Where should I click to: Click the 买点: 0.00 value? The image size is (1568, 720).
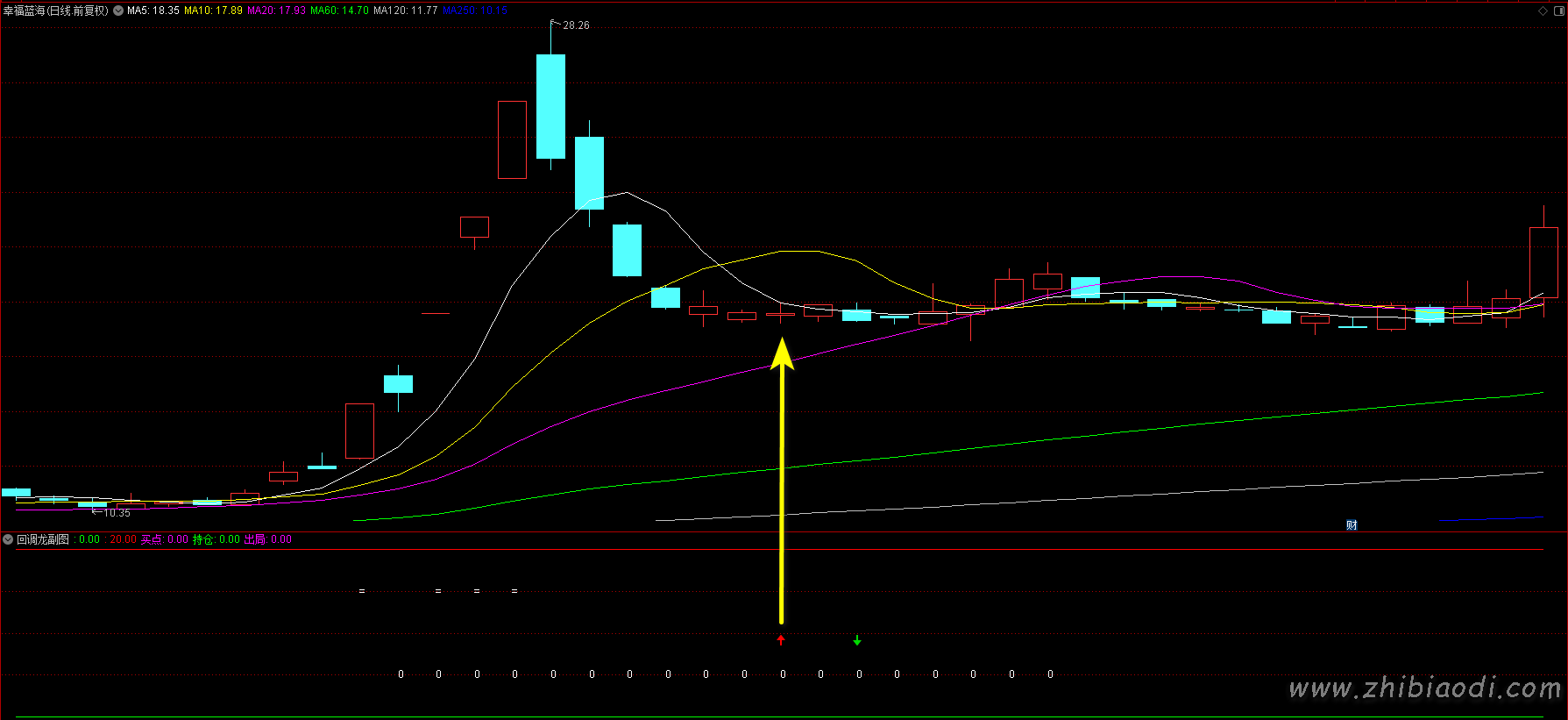tap(165, 539)
